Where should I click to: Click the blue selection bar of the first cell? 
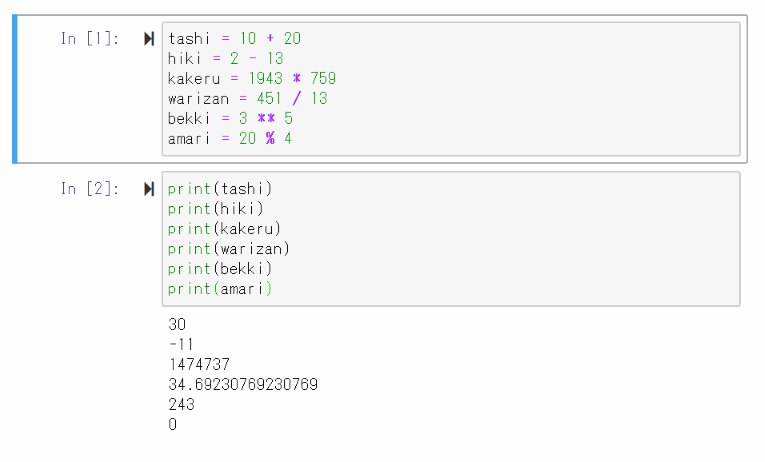click(x=15, y=89)
